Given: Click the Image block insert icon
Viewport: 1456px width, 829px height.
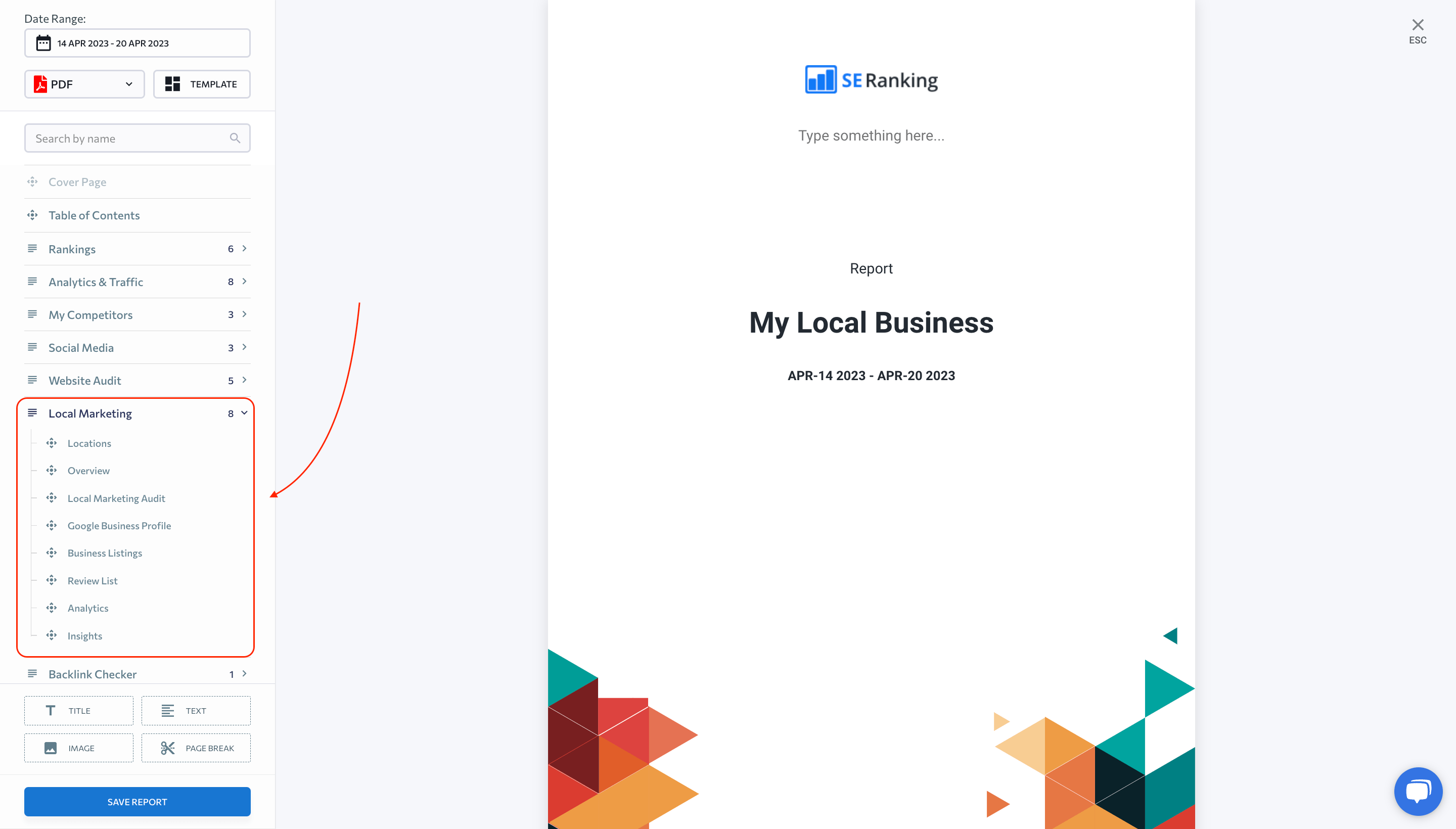Looking at the screenshot, I should [x=78, y=748].
